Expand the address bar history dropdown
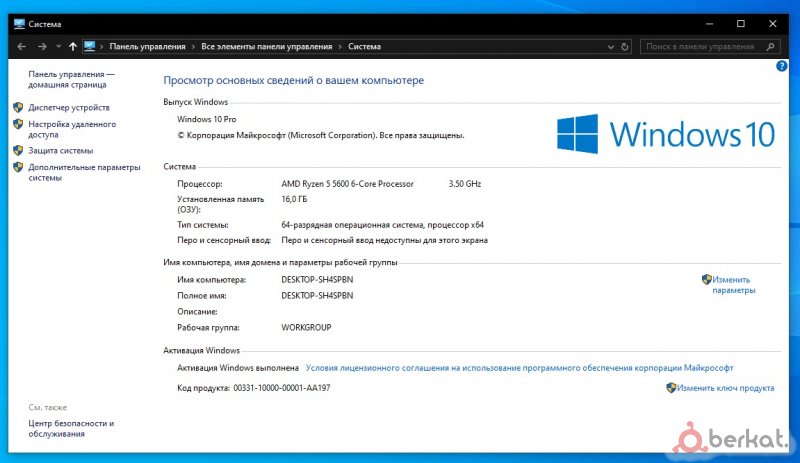This screenshot has height=463, width=800. tap(611, 47)
